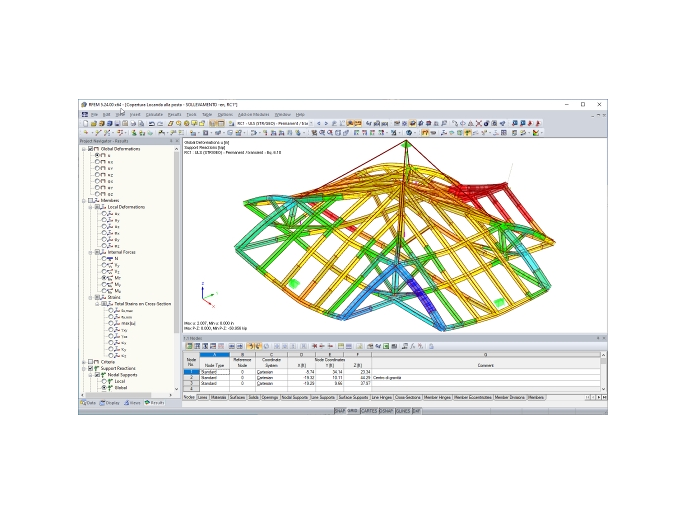Select the N internal force radio button

[104, 259]
